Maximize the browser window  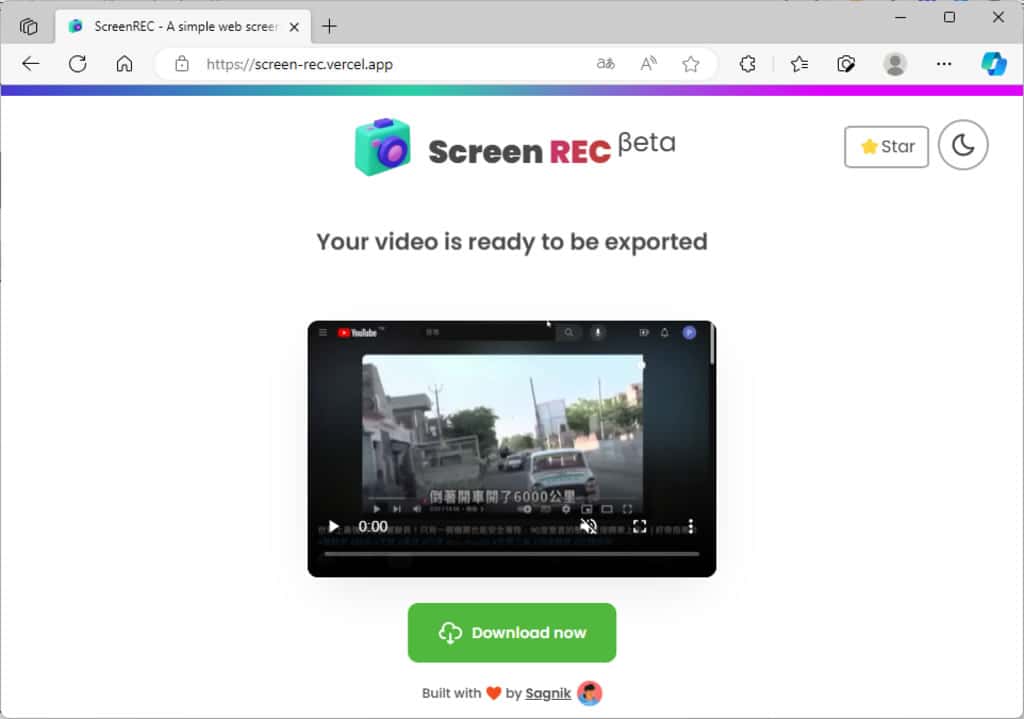point(950,18)
